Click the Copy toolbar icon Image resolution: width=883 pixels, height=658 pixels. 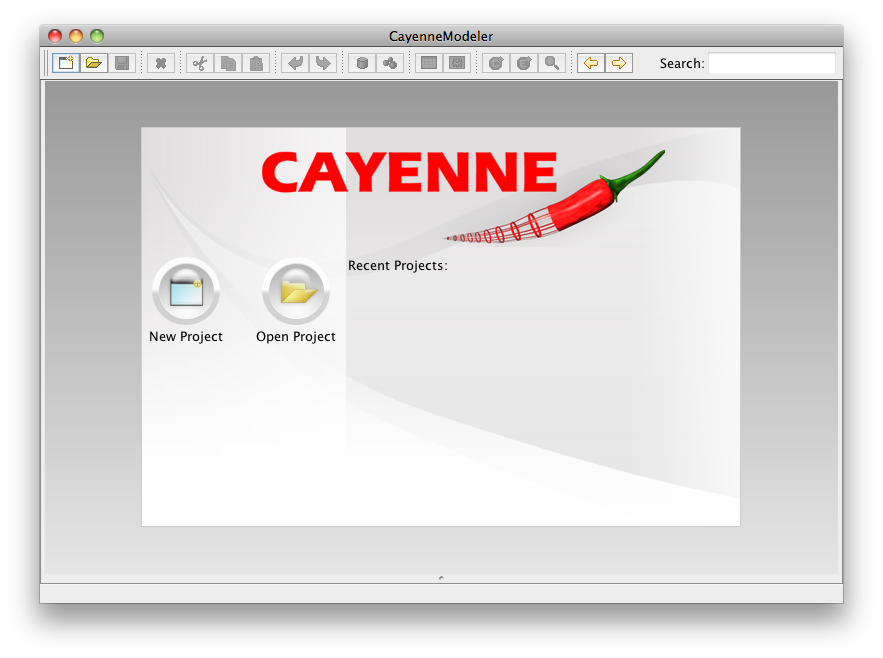click(x=228, y=63)
